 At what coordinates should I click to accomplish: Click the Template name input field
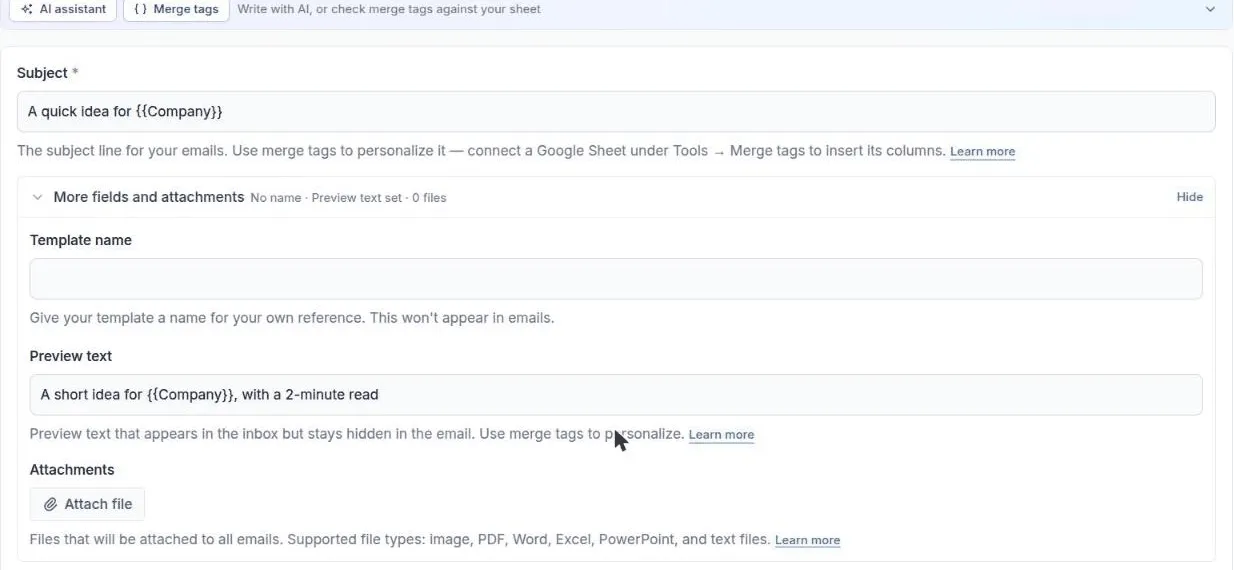(x=616, y=279)
